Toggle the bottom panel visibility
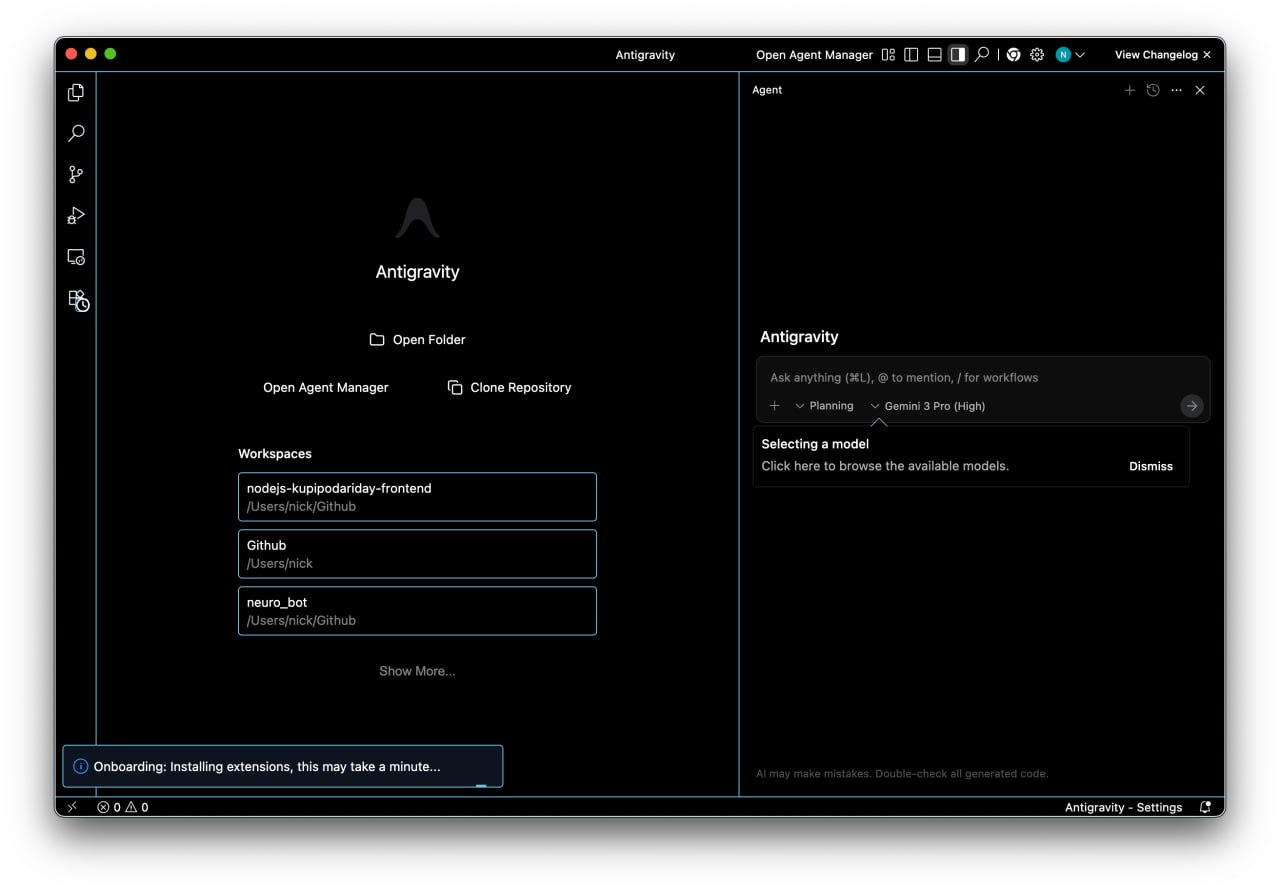The image size is (1280, 889). click(x=934, y=55)
